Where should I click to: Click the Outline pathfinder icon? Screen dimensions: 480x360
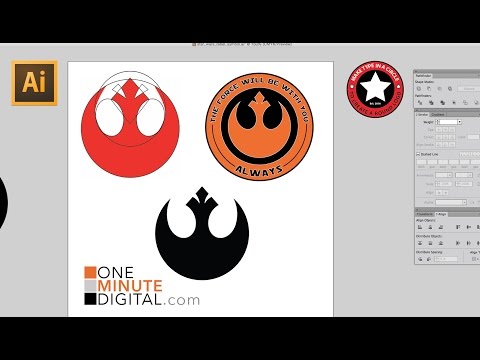[x=465, y=103]
